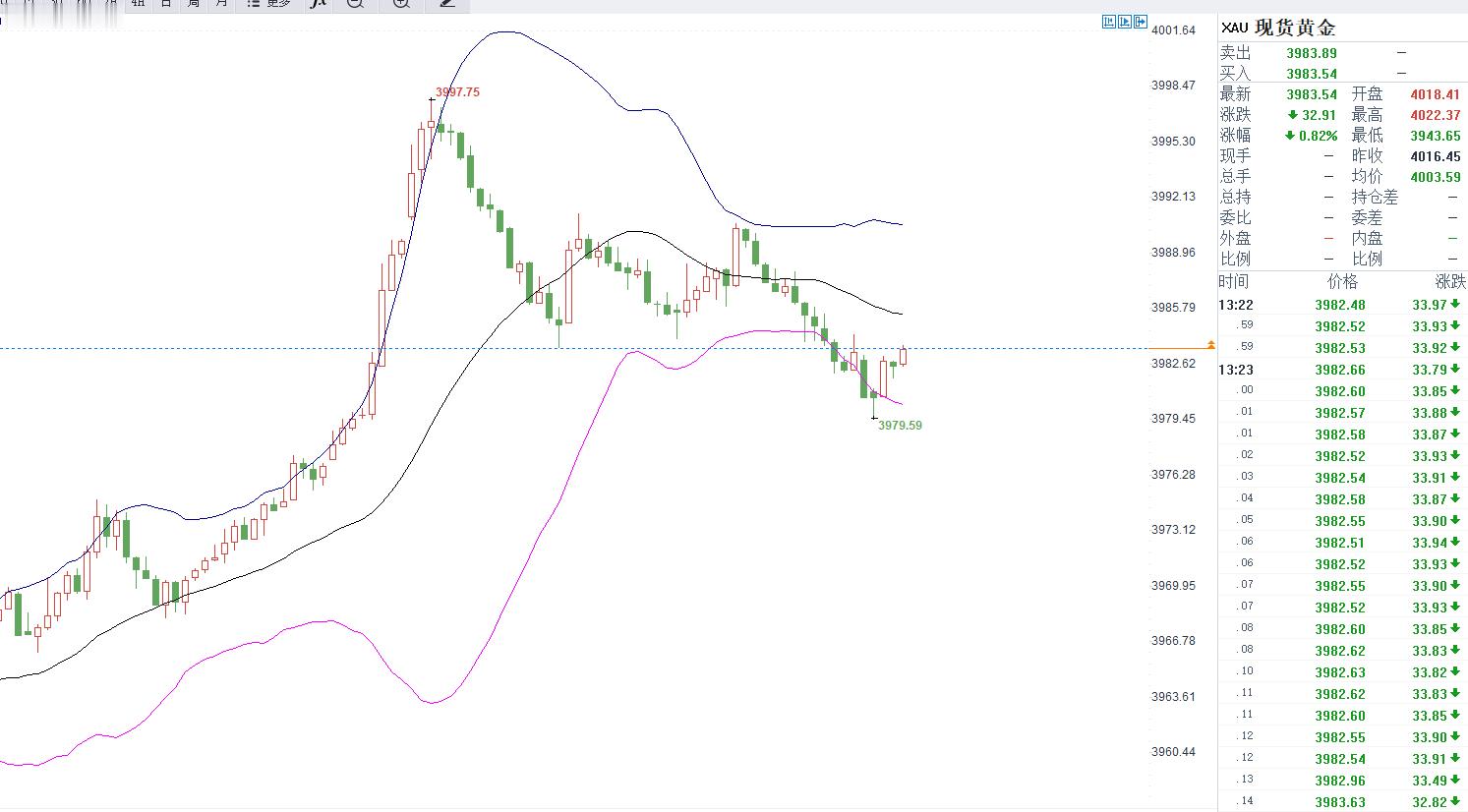This screenshot has width=1468, height=812.
Task: Click the 价格 column header
Action: click(x=1342, y=282)
